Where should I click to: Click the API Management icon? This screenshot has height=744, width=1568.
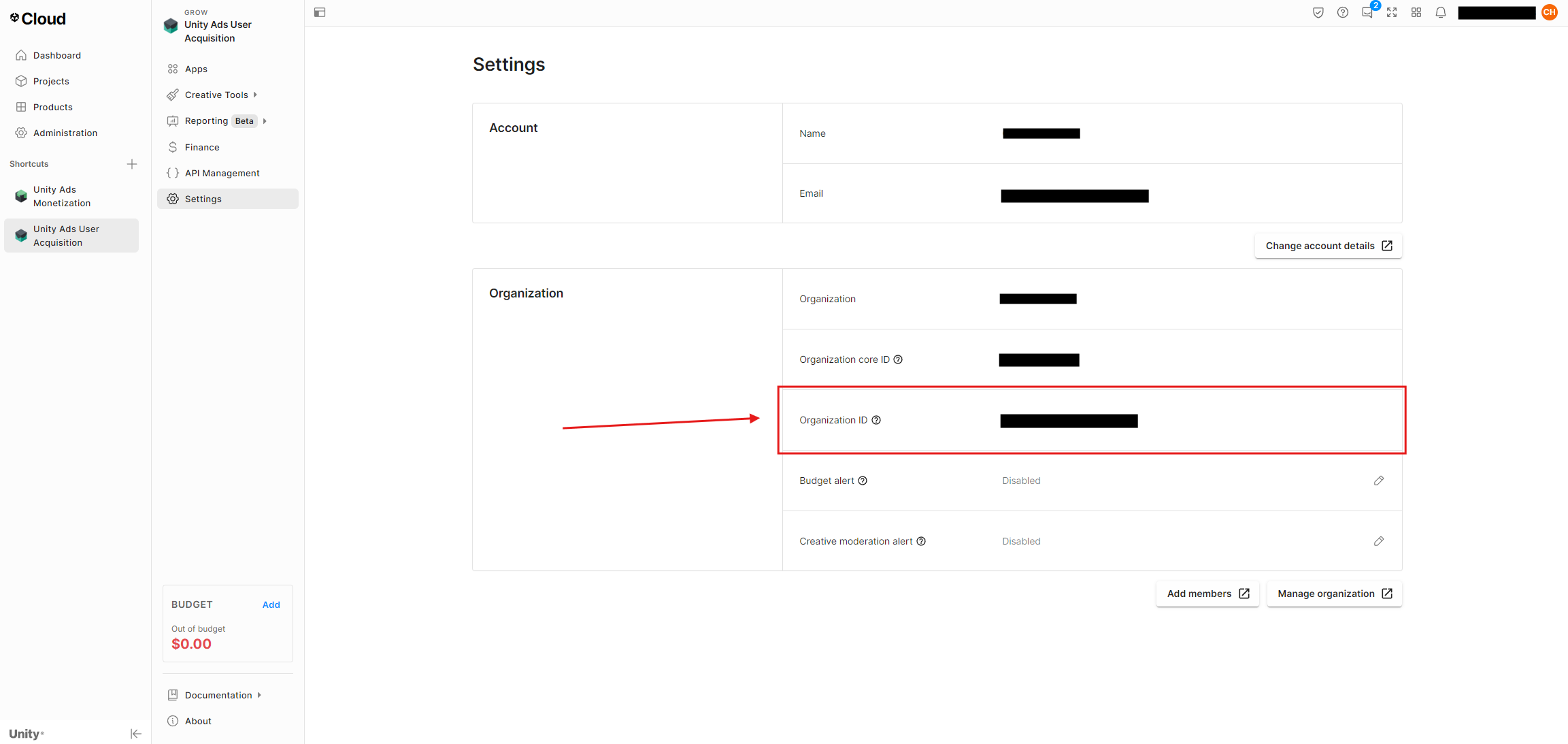[x=173, y=173]
